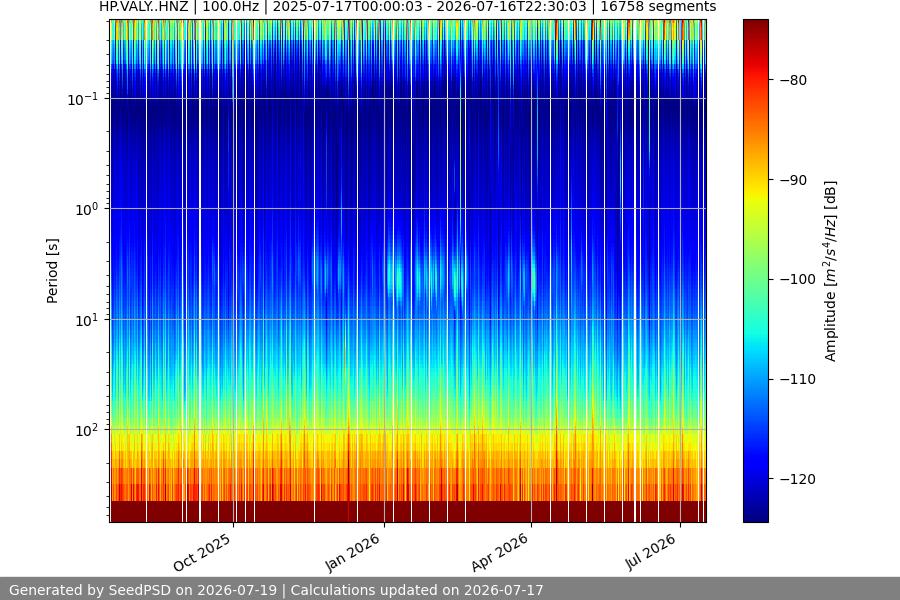Click the 'Jan 2026' x-axis label
The height and width of the screenshot is (600, 900).
point(352,552)
